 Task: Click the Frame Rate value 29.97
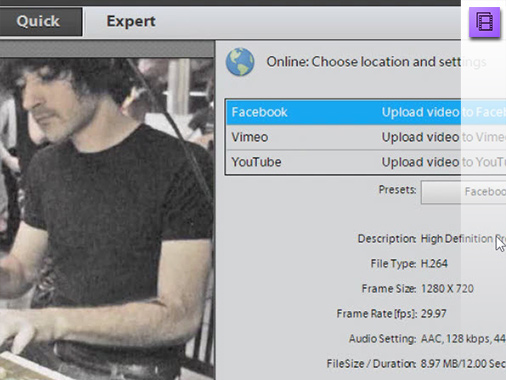[433, 314]
